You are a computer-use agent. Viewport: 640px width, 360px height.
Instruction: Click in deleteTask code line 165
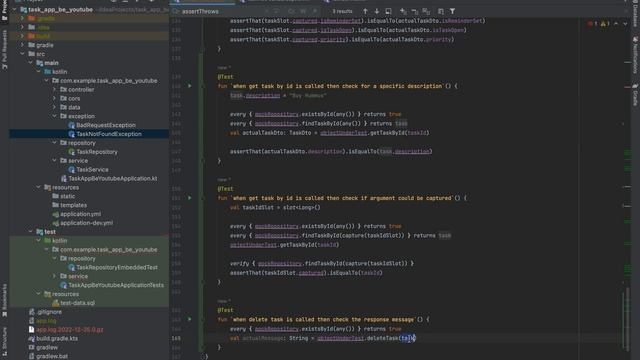(x=323, y=338)
